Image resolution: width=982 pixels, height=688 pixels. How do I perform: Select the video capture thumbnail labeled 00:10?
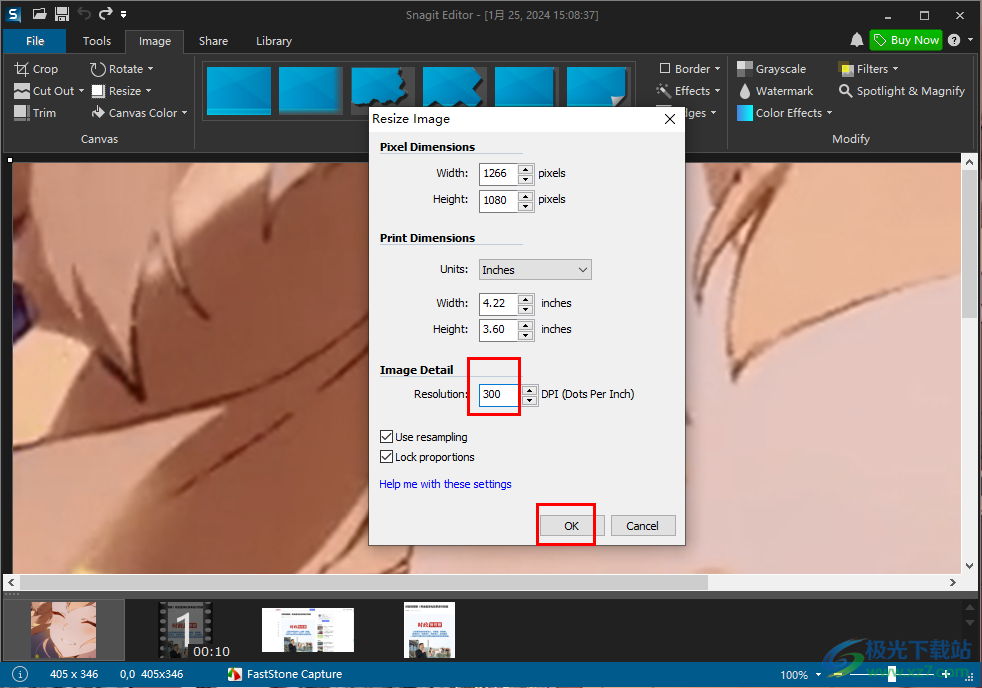tap(185, 630)
